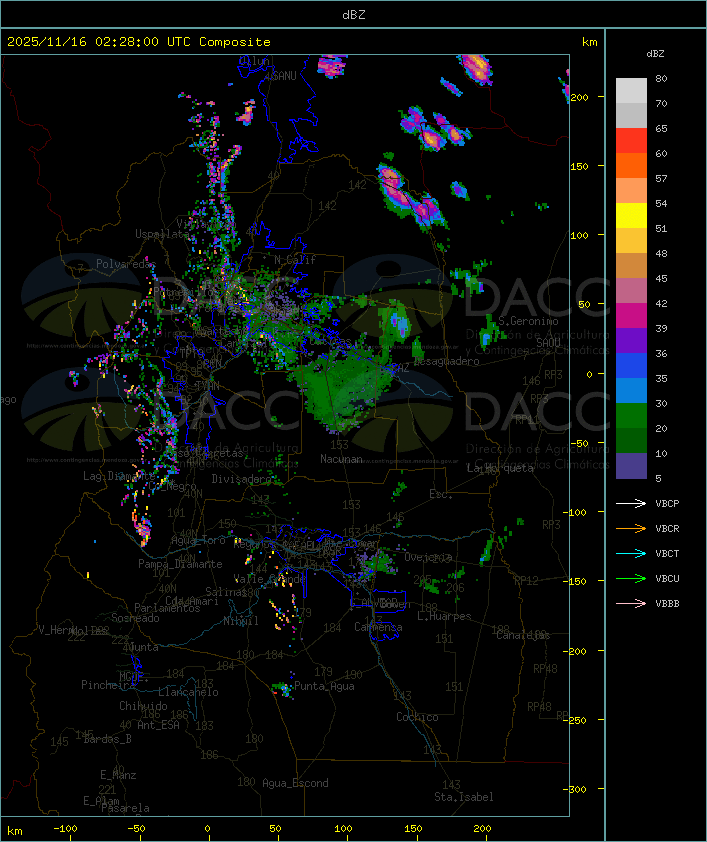Viewport: 707px width, 842px height.
Task: Click the 'VBCT' legend label
Action: click(x=667, y=554)
